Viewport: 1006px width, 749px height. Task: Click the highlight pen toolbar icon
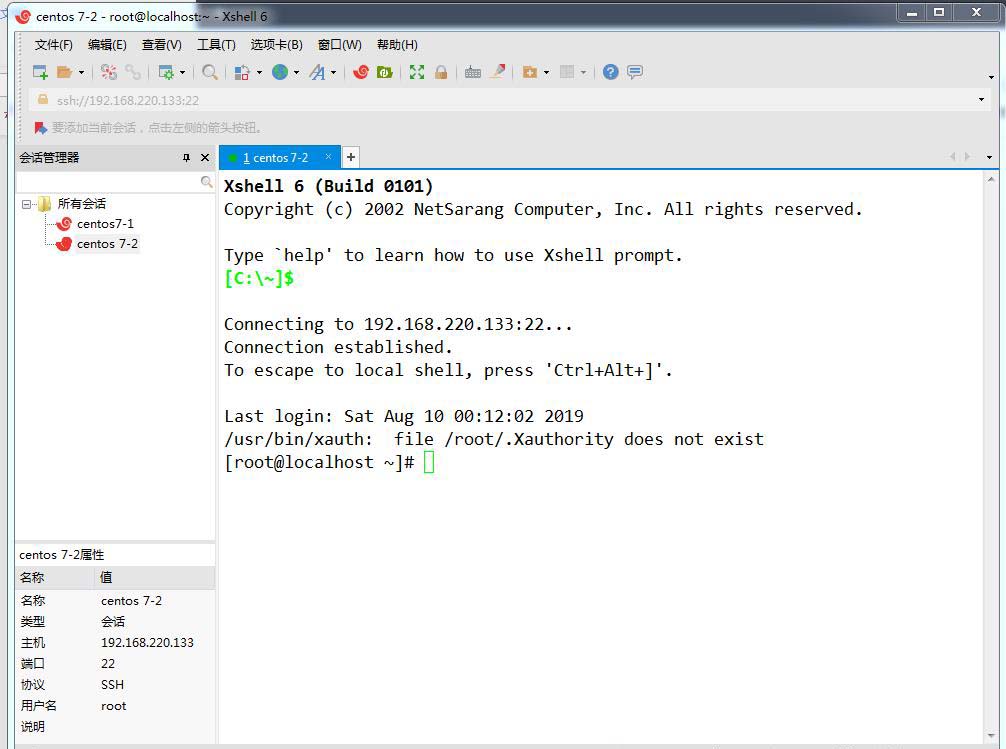pos(497,72)
